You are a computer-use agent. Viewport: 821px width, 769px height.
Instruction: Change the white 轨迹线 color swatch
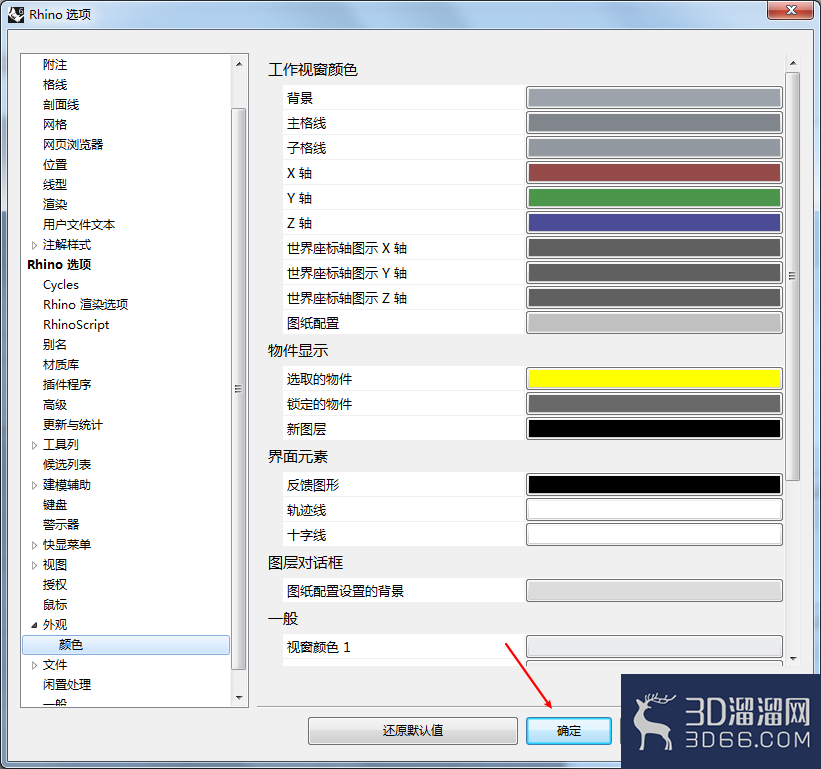click(654, 510)
